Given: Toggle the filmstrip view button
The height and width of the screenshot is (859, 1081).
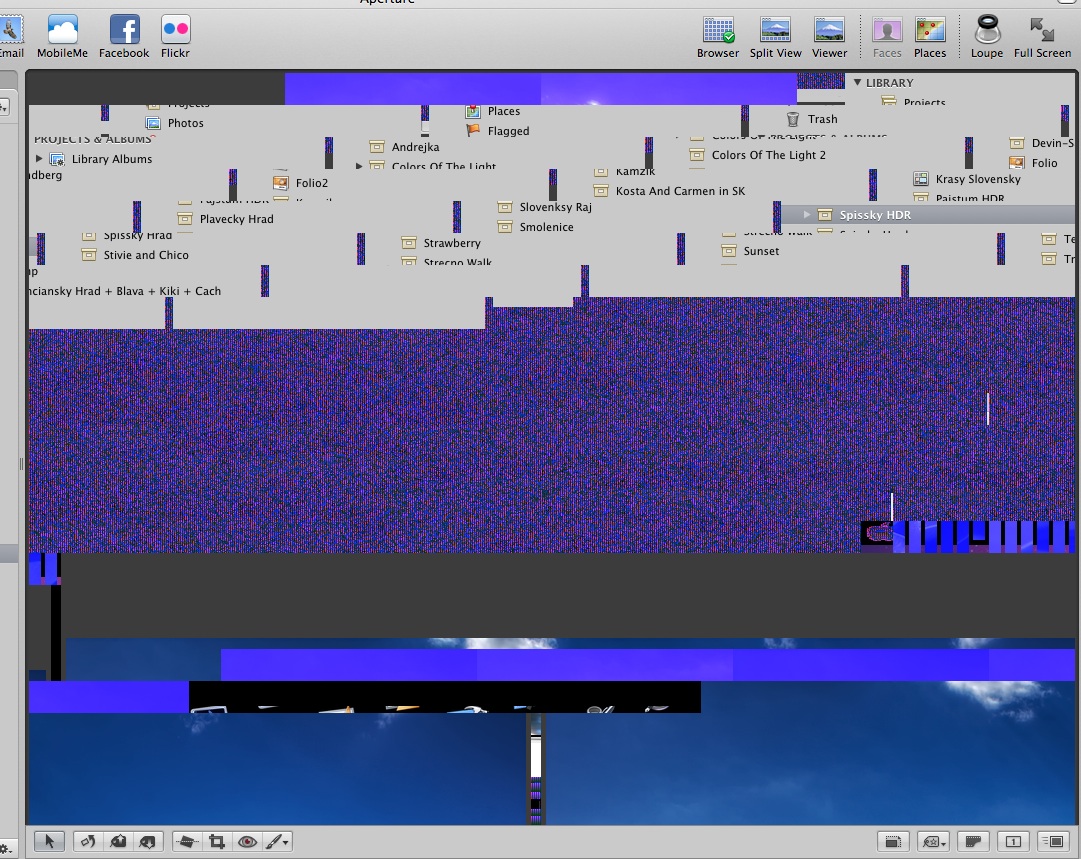Looking at the screenshot, I should [x=973, y=841].
